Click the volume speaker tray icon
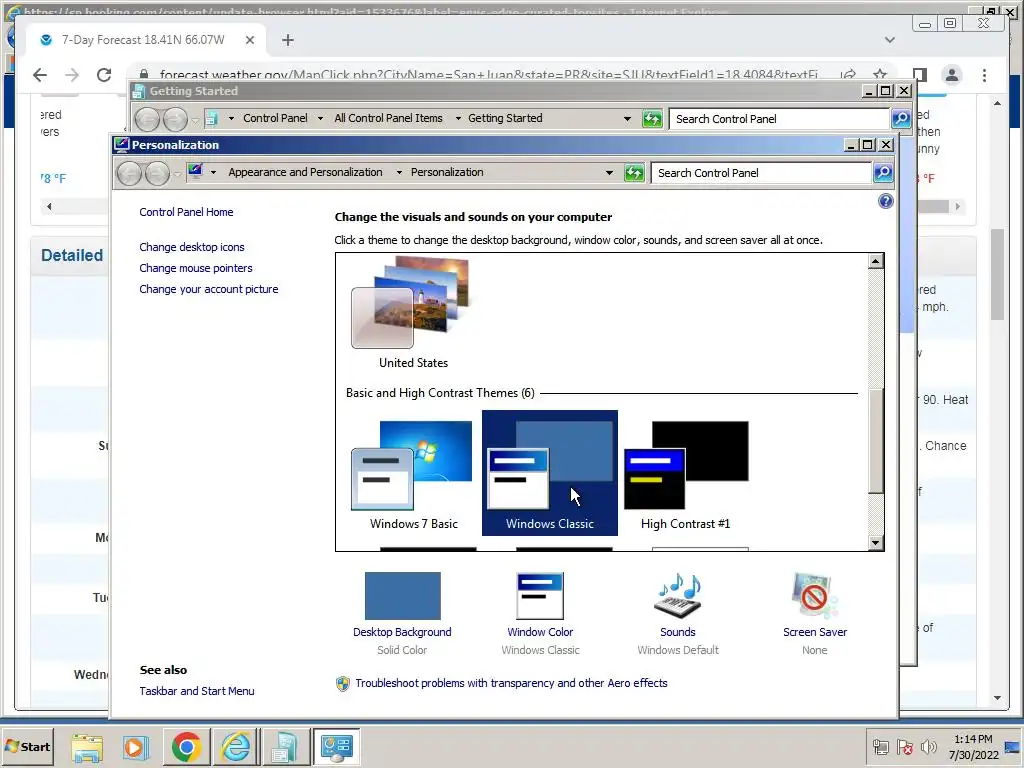Screen dimensions: 1024x768 (928, 747)
